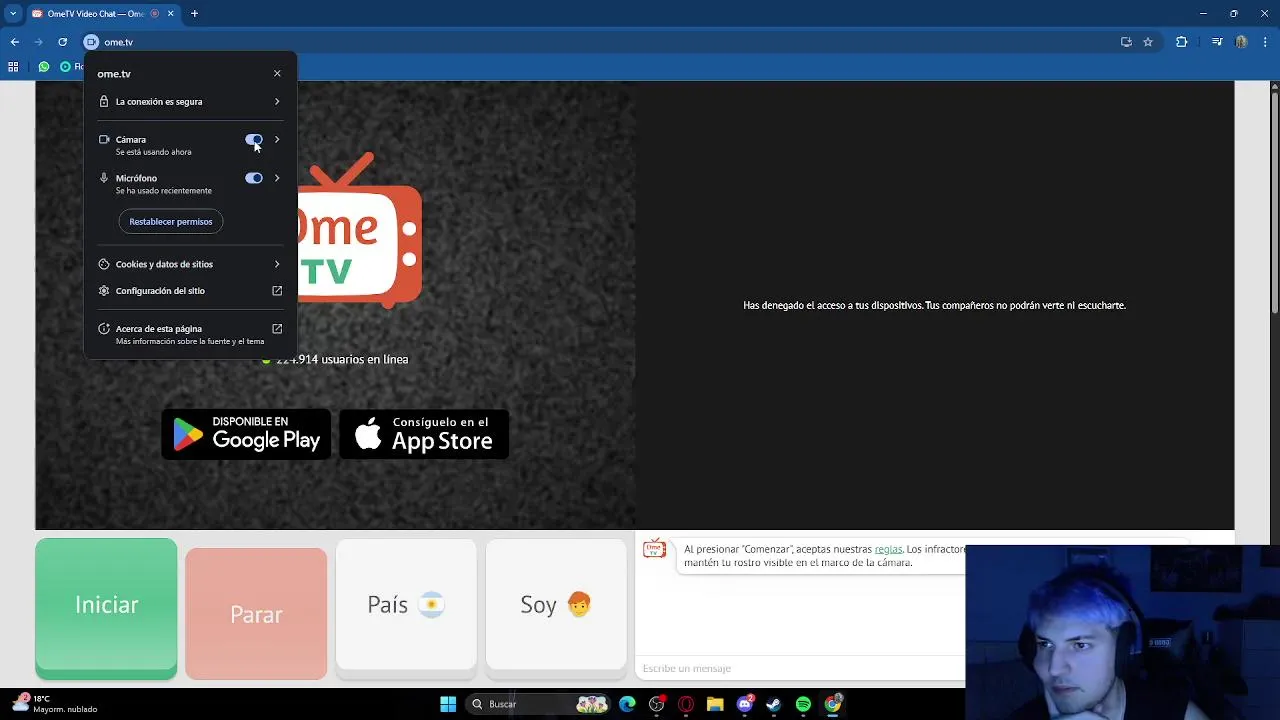1280x720 pixels.
Task: Open a new browser tab
Action: point(194,14)
